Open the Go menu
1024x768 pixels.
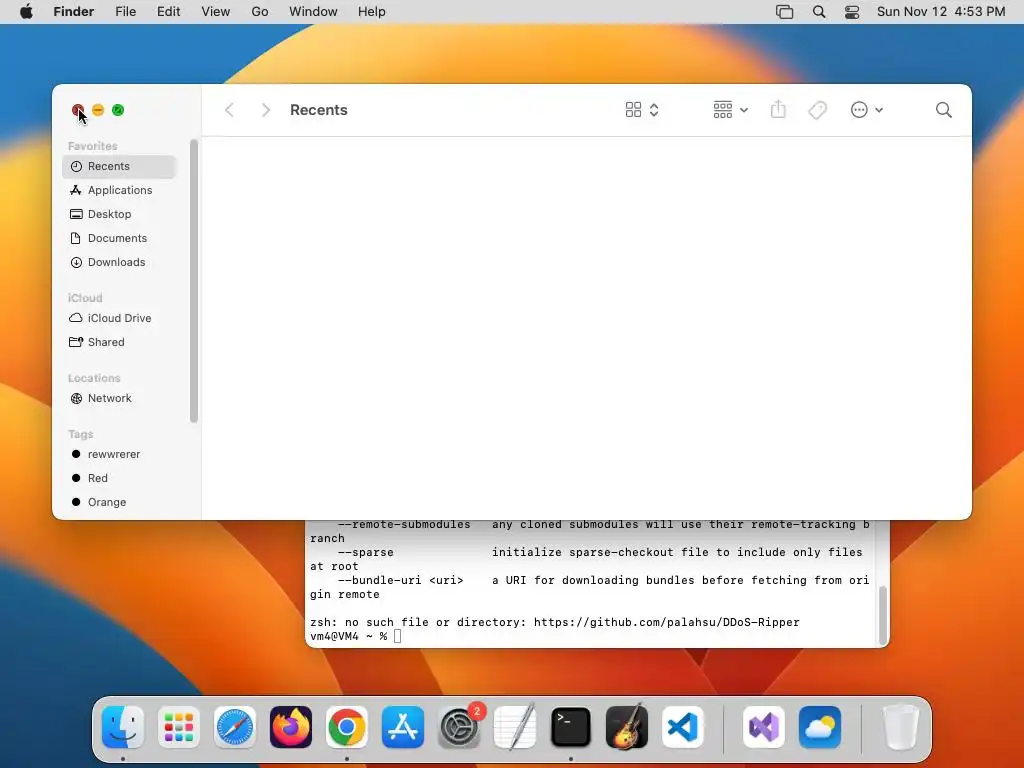coord(260,12)
